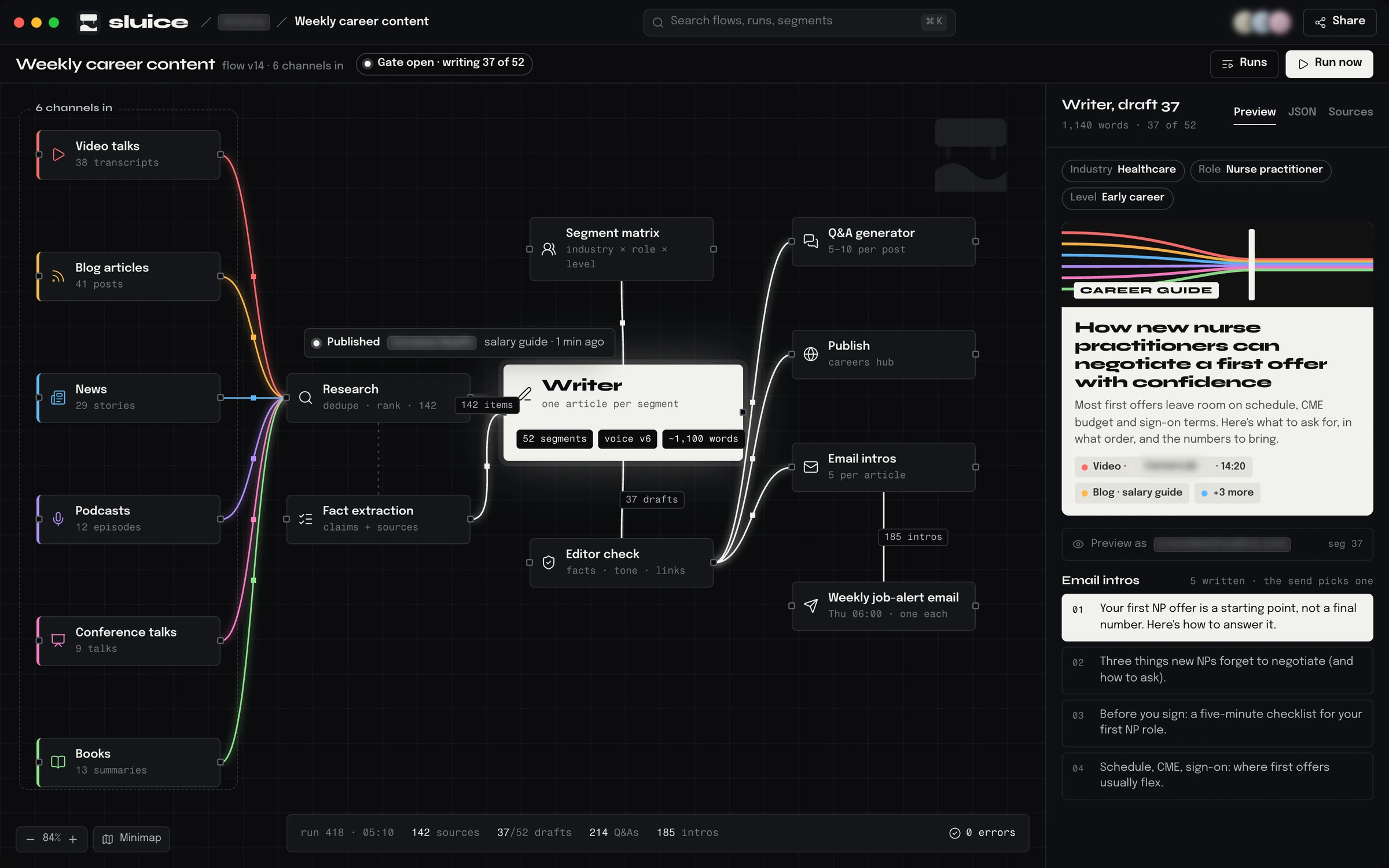Select email intro 02 Three things
Viewport: 1389px width, 868px height.
tap(1217, 670)
